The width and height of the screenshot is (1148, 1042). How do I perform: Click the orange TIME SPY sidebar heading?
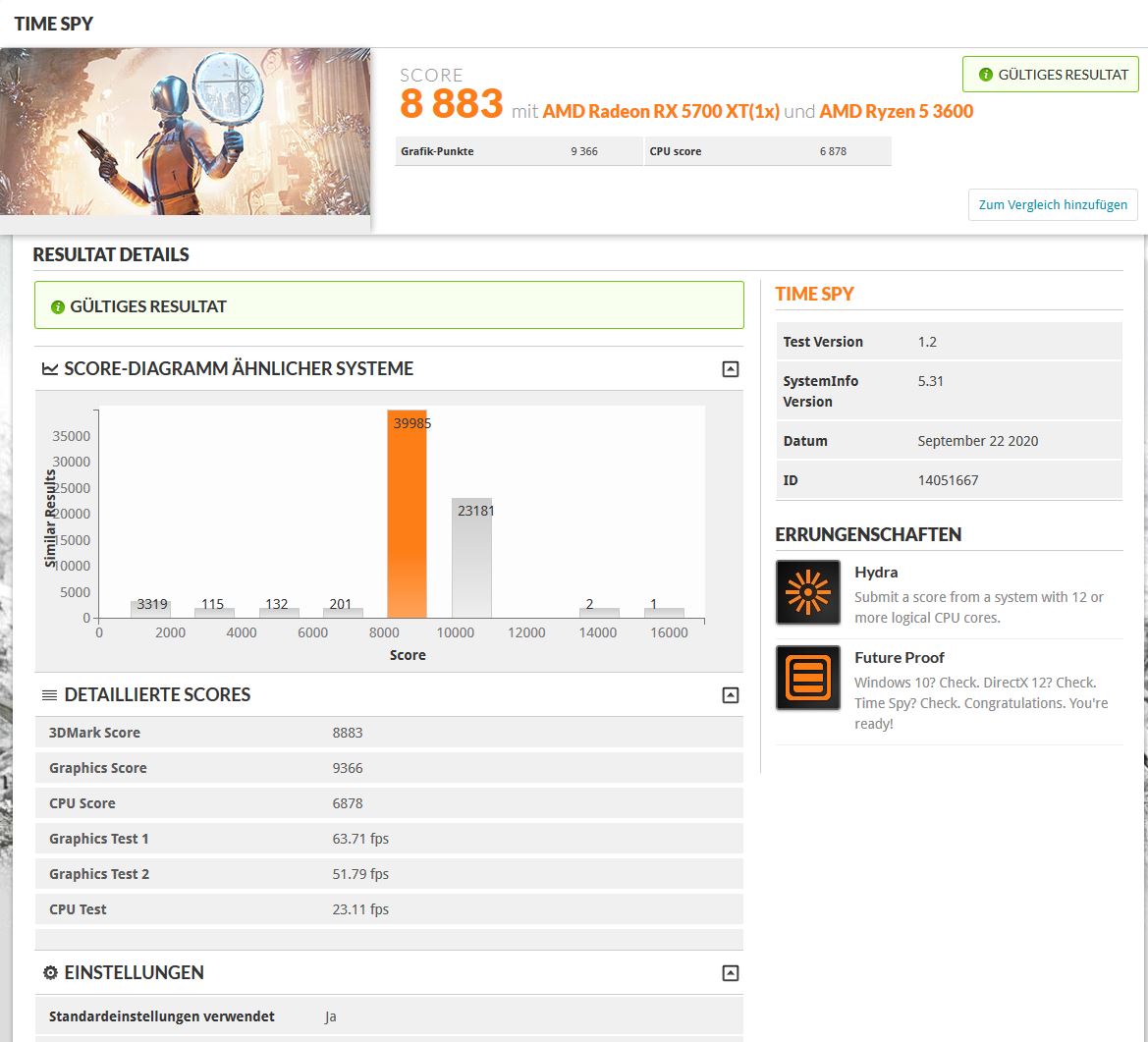pos(814,294)
